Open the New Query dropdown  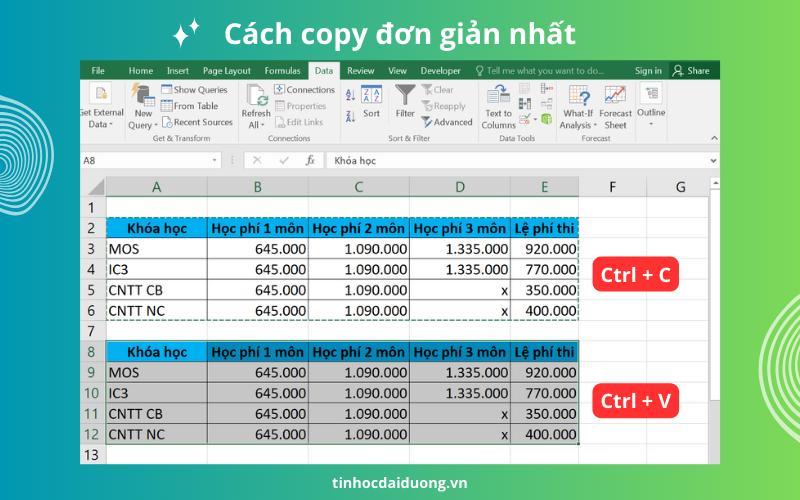[142, 106]
